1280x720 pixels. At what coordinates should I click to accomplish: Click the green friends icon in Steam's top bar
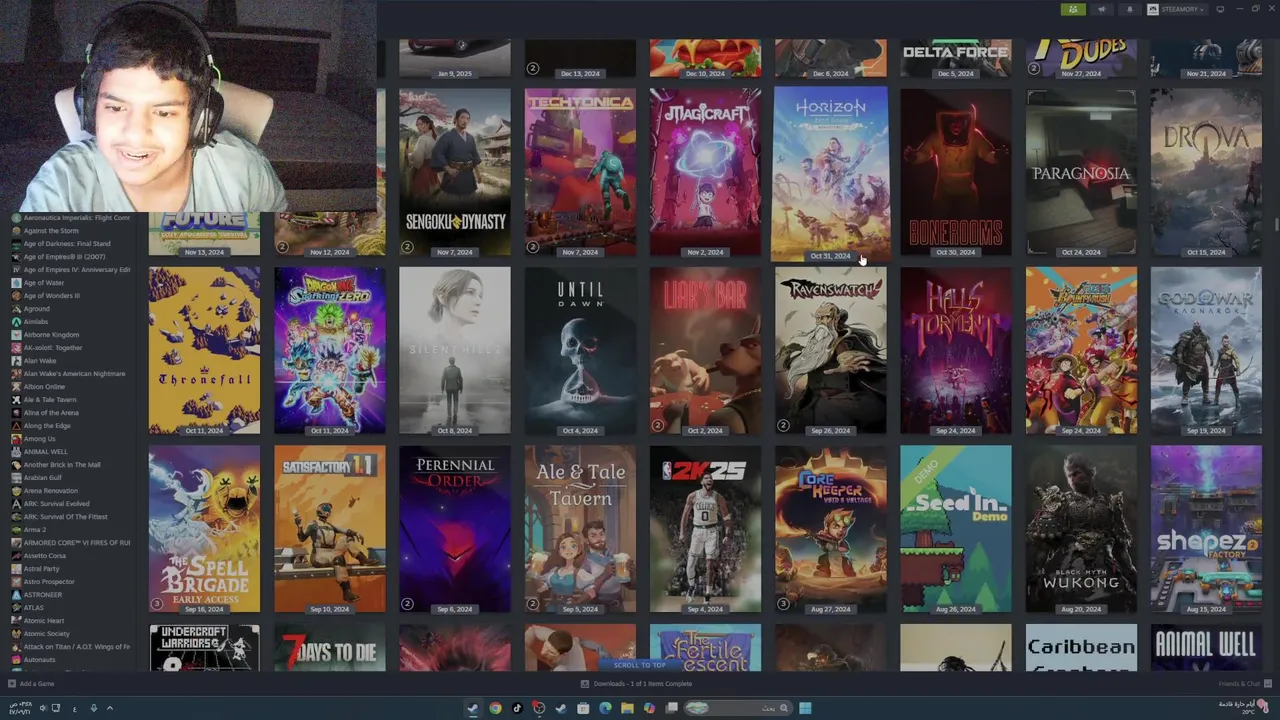(1072, 9)
